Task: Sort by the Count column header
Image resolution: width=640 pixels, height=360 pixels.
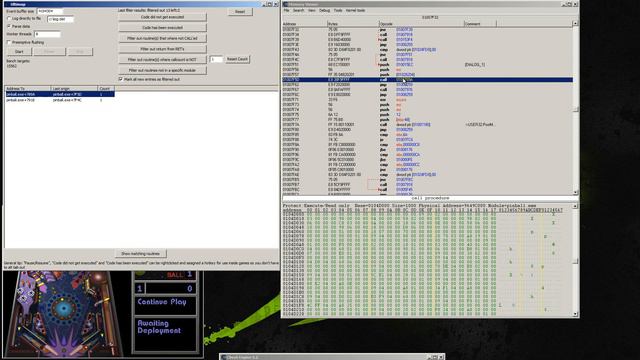Action: click(x=106, y=89)
